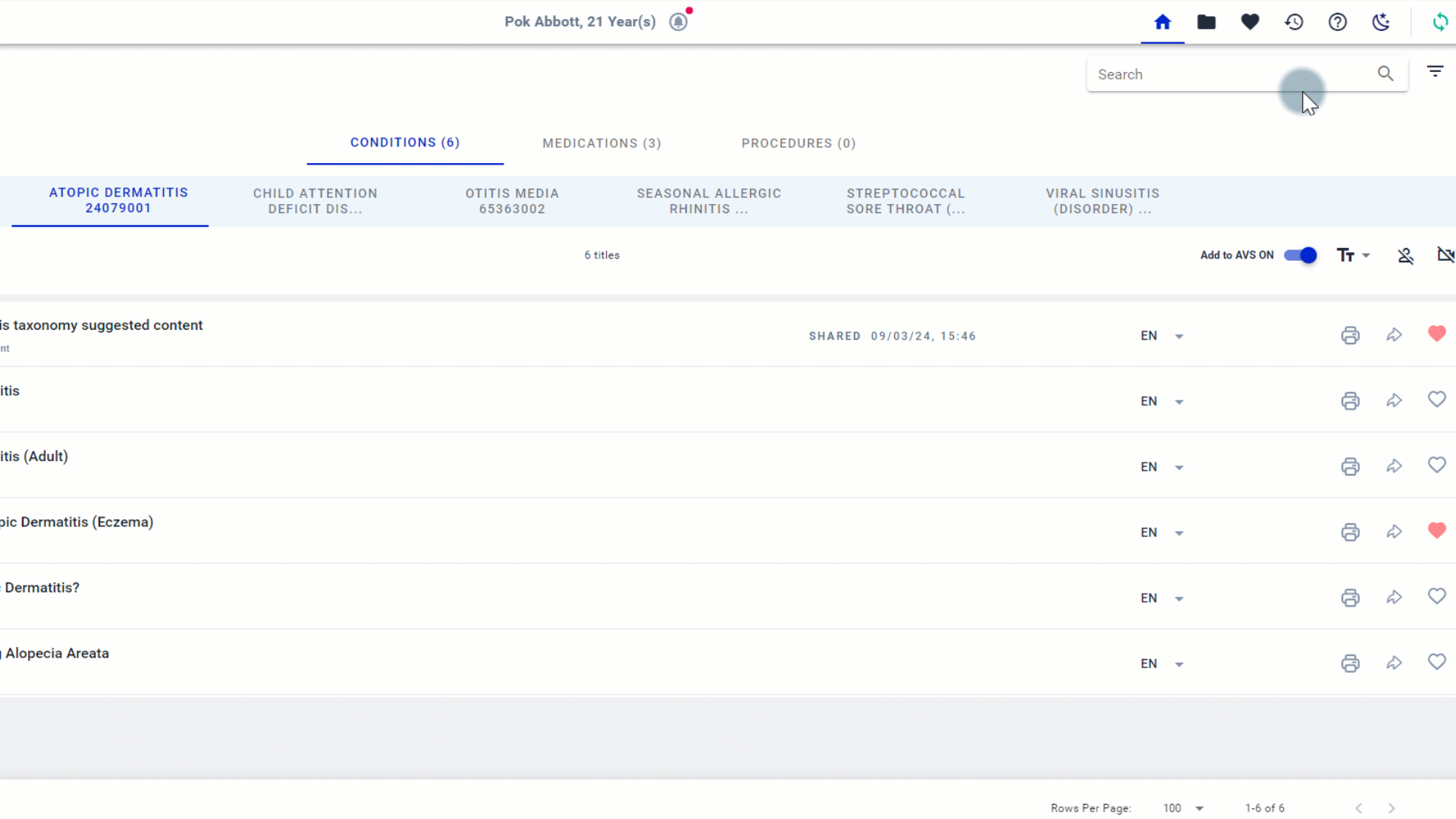Favorite the Alopecia Areata title heart
Viewport: 1456px width, 819px height.
pyautogui.click(x=1436, y=662)
